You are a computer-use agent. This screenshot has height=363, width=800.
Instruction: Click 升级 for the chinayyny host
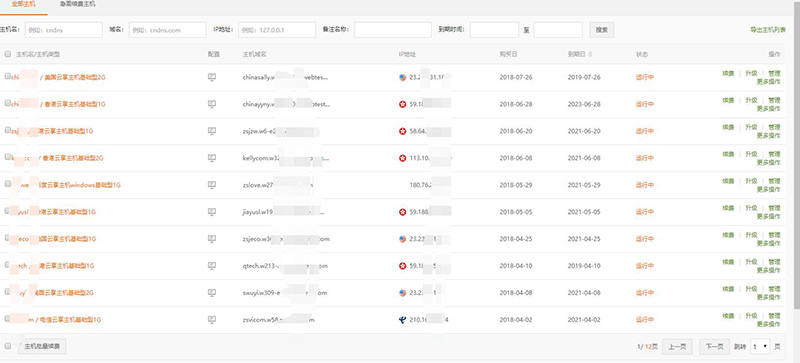pos(751,101)
